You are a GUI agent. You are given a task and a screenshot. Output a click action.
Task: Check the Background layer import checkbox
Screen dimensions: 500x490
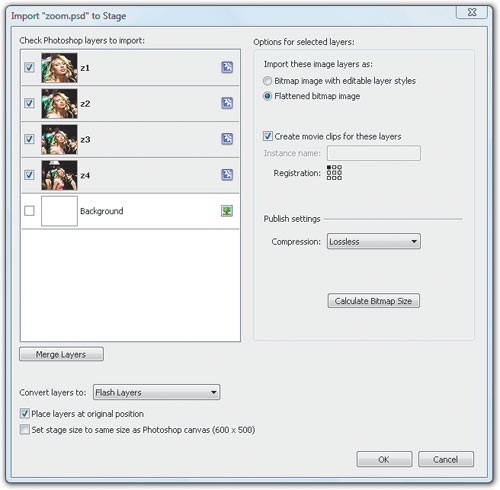coord(29,211)
